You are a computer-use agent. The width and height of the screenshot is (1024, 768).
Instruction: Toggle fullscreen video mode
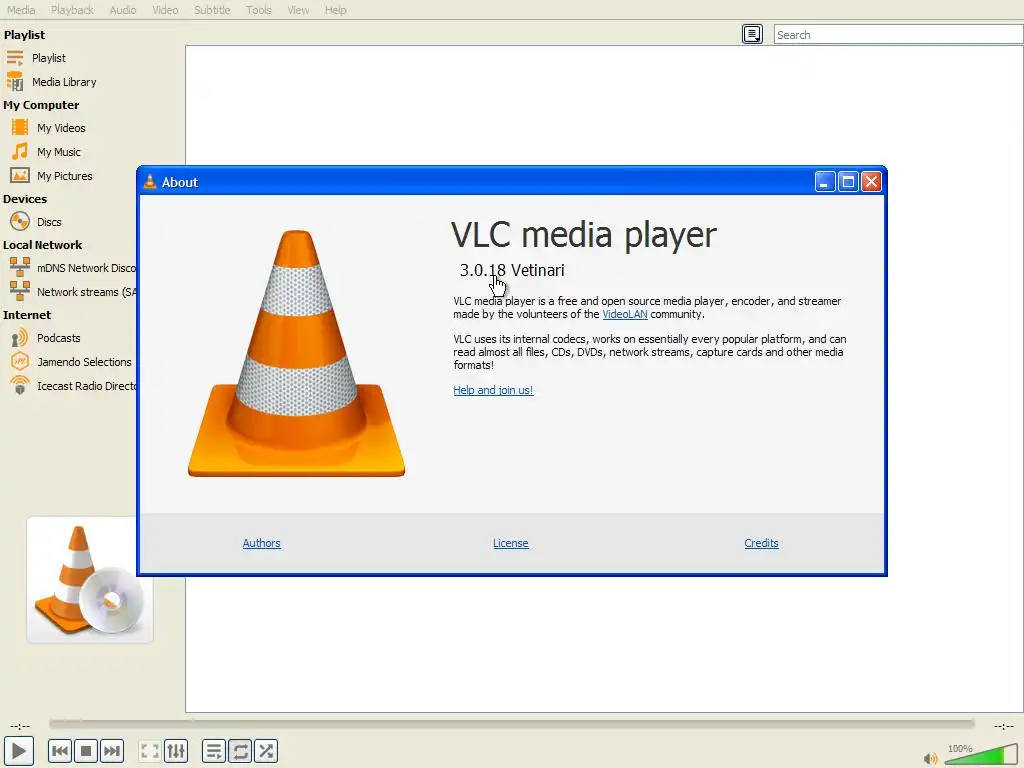(x=150, y=751)
